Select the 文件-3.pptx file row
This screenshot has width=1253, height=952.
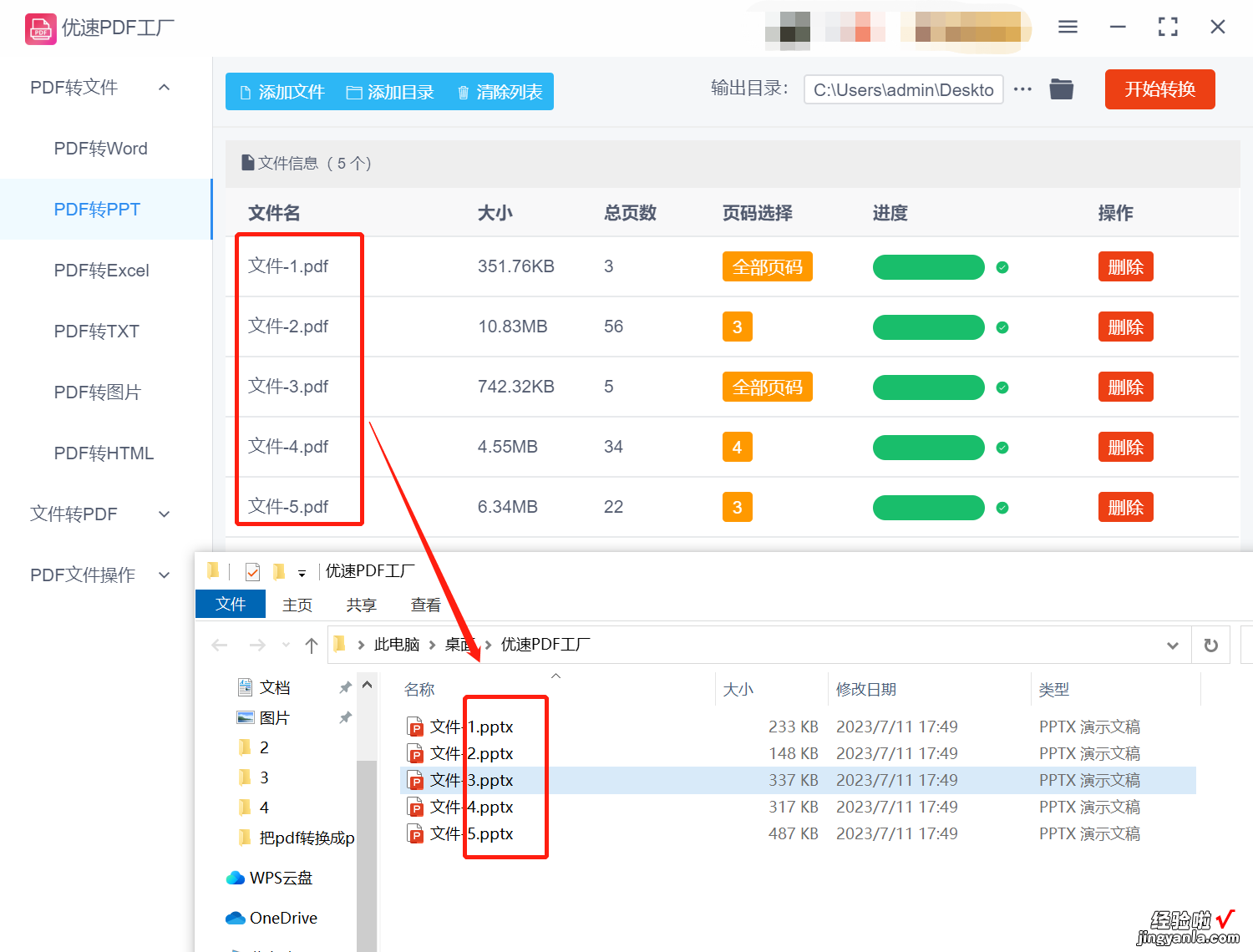799,780
